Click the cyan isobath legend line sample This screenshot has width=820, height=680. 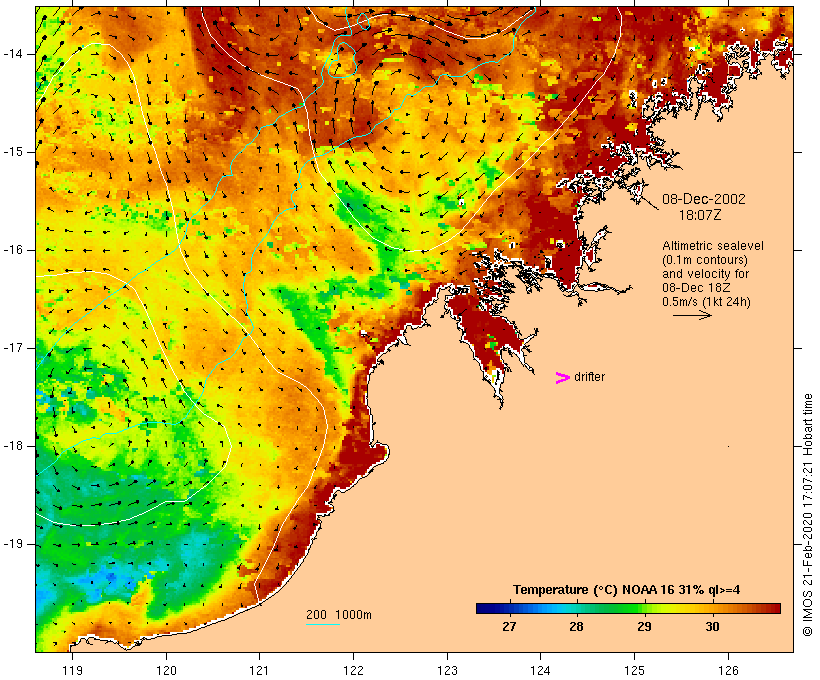[323, 624]
